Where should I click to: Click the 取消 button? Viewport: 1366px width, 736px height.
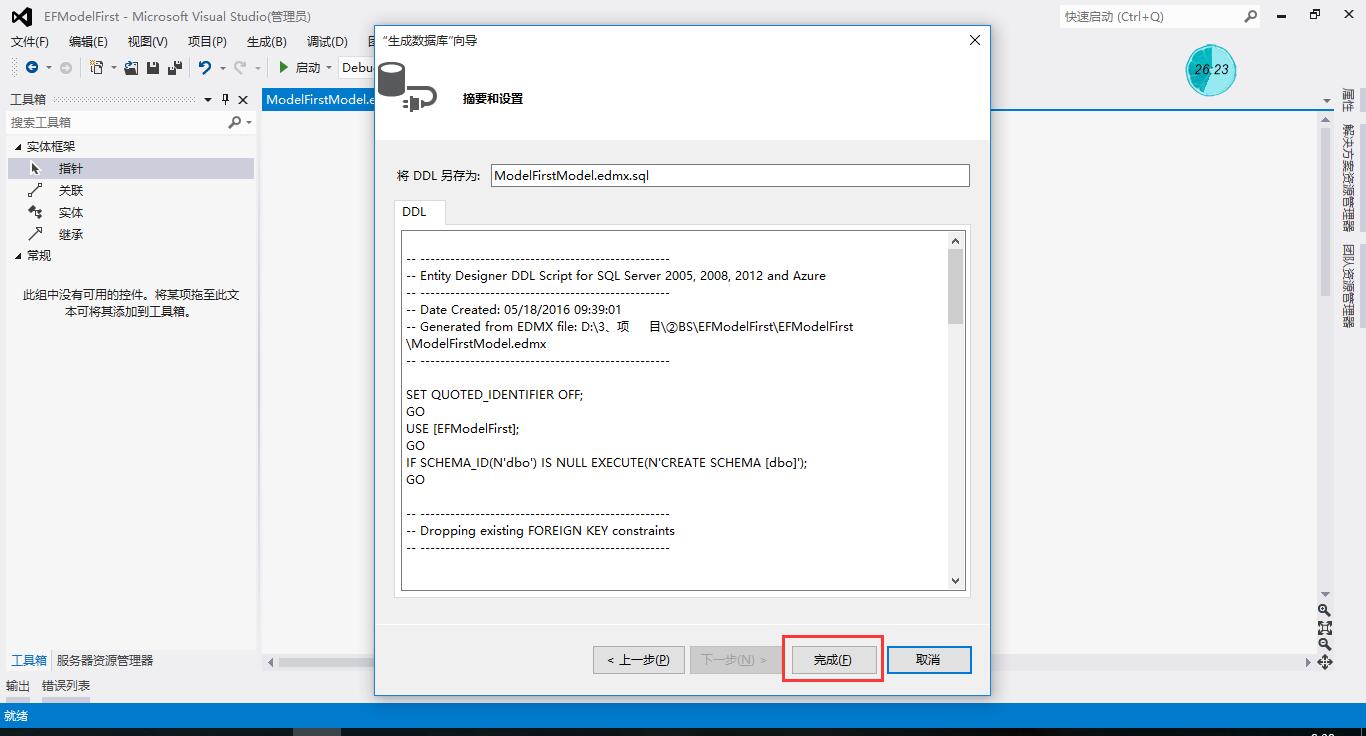point(928,660)
